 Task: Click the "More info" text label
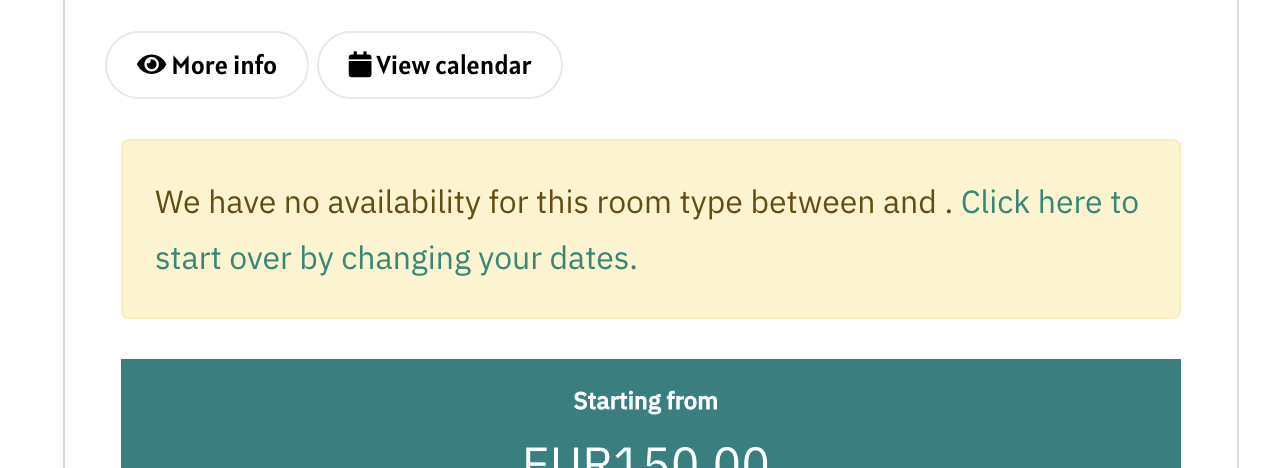click(x=224, y=66)
